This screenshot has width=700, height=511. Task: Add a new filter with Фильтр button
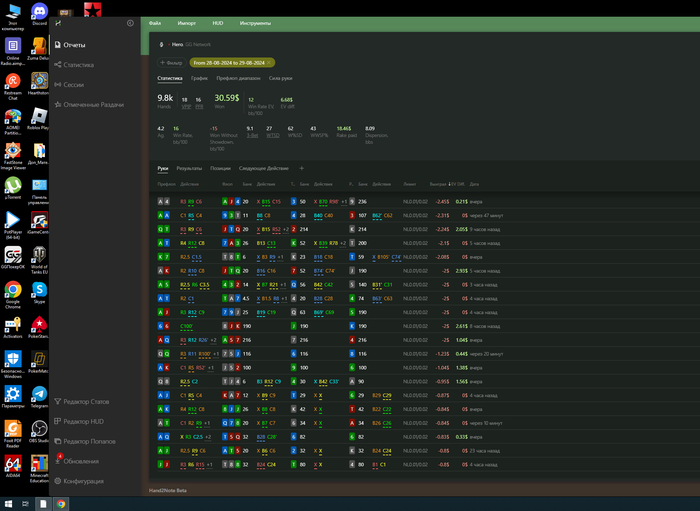(171, 63)
